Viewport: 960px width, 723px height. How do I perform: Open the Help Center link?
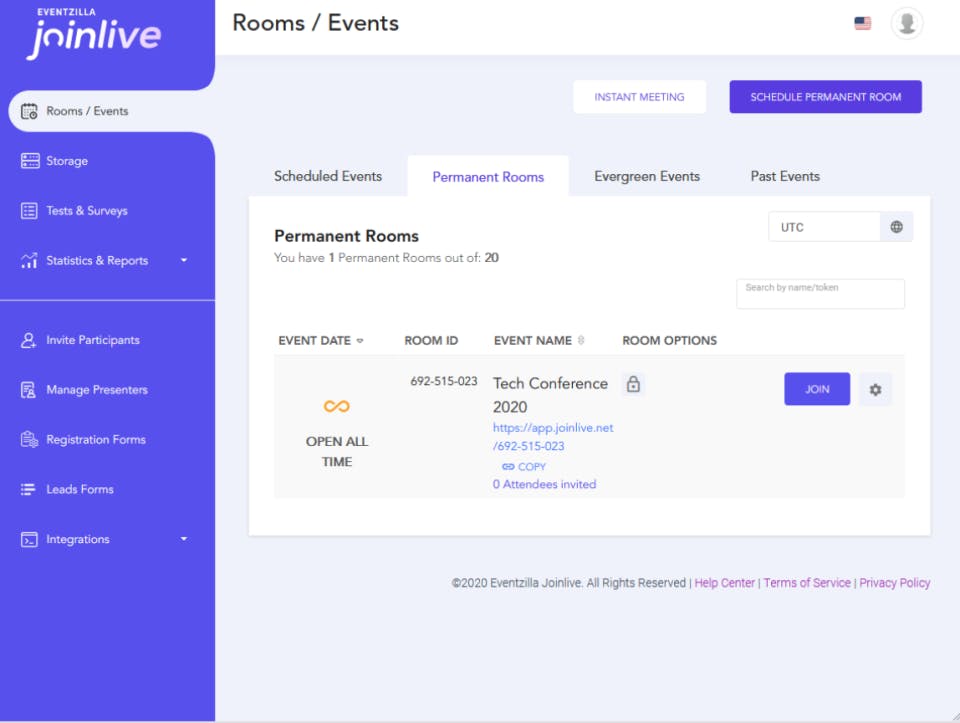pos(724,583)
